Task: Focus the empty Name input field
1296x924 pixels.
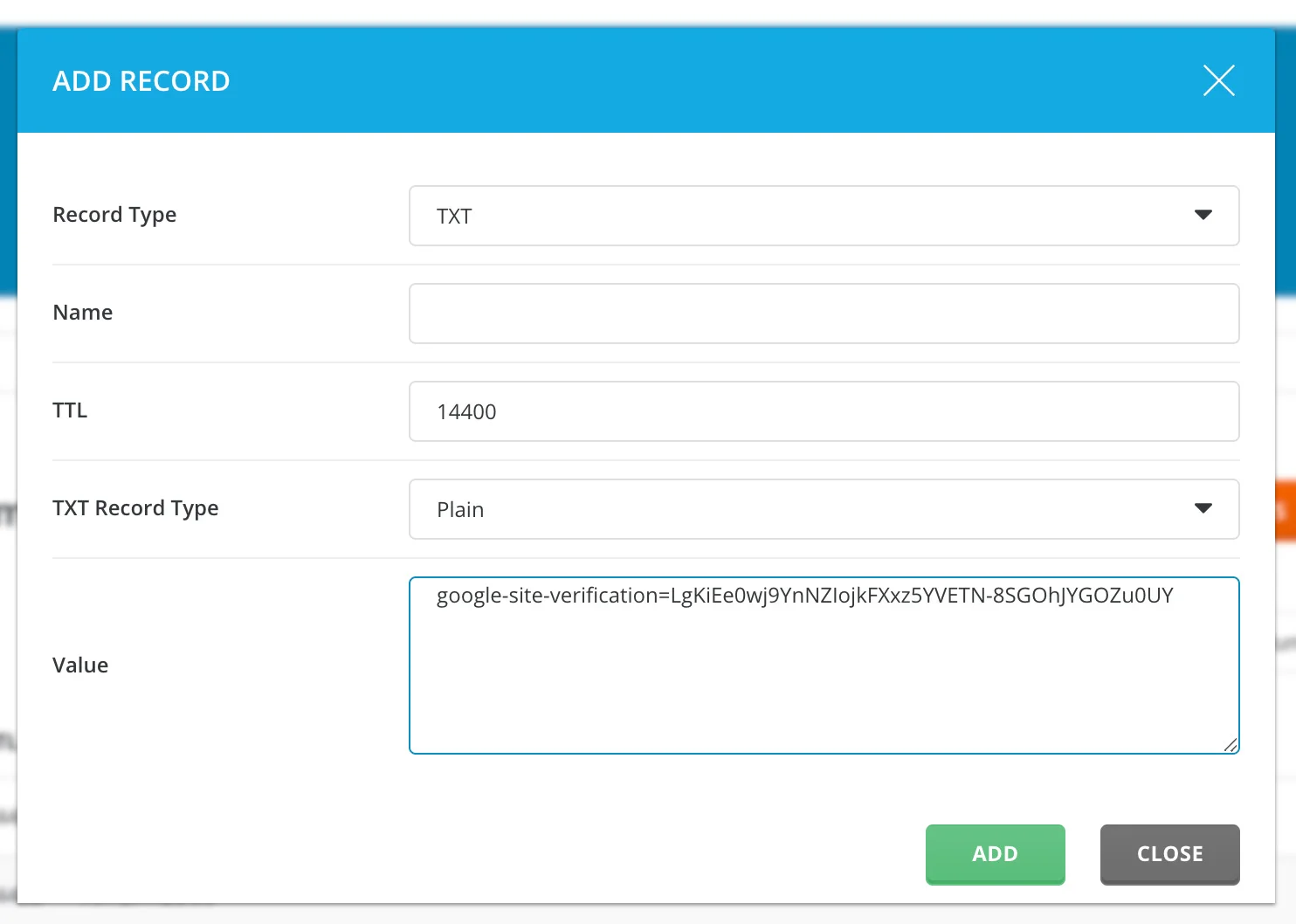Action: tap(824, 314)
